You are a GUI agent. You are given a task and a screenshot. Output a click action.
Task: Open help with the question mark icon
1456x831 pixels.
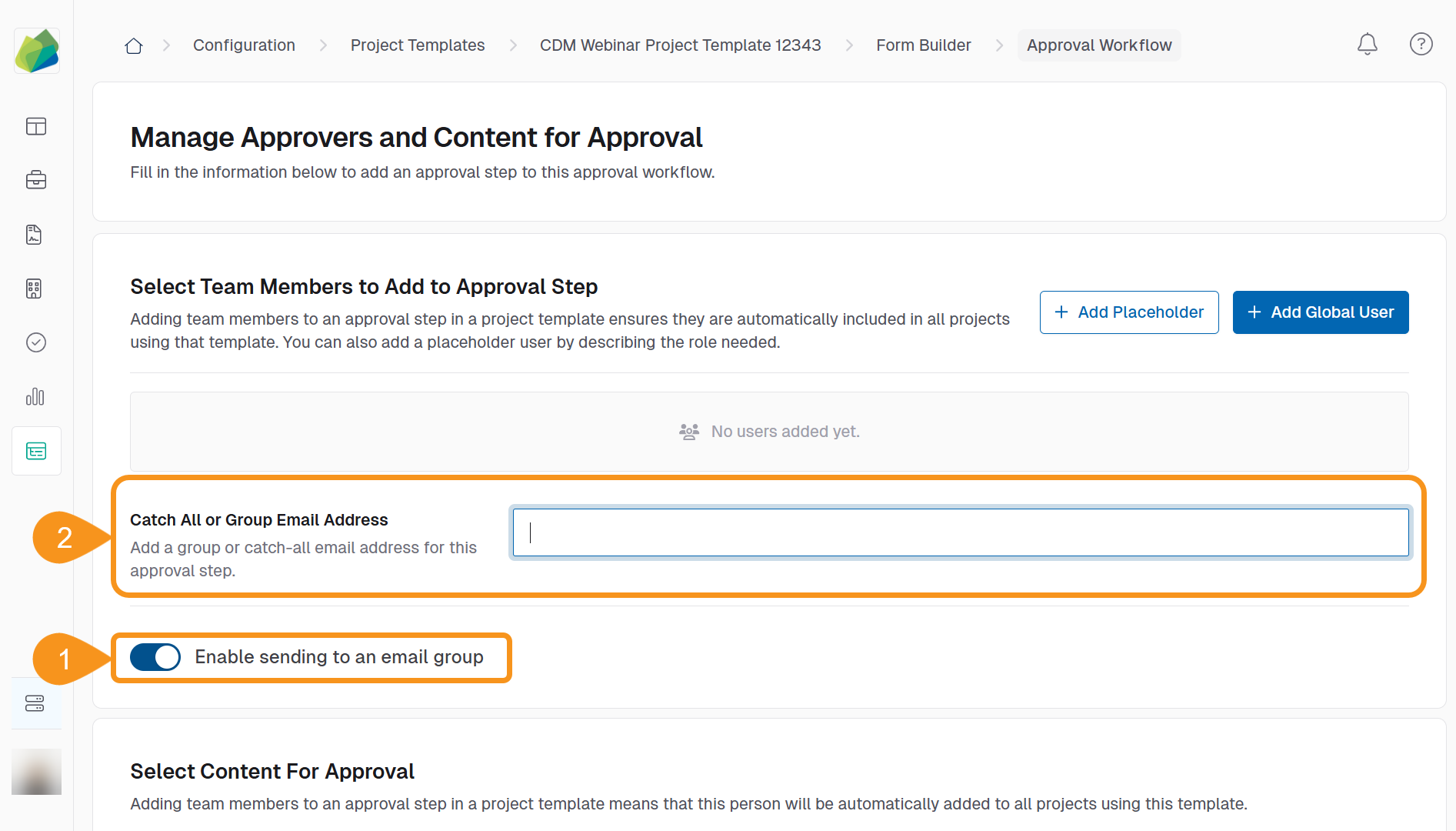[x=1421, y=44]
